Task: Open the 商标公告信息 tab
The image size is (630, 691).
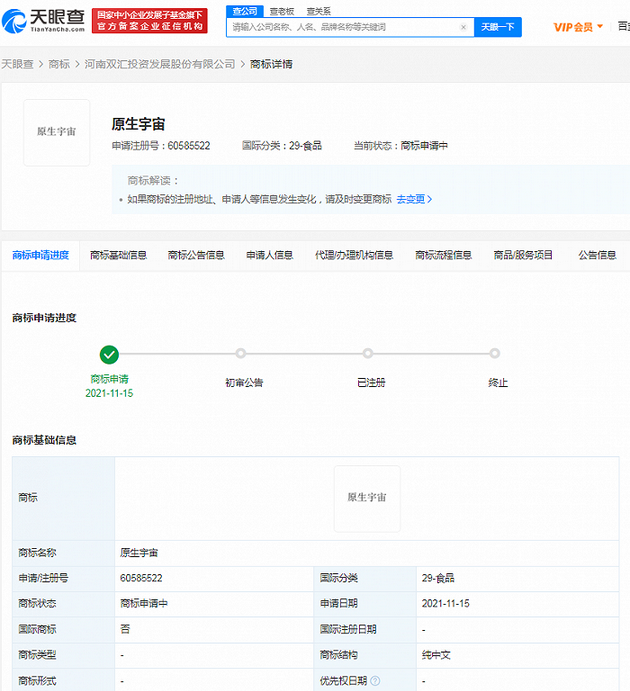Action: click(196, 255)
